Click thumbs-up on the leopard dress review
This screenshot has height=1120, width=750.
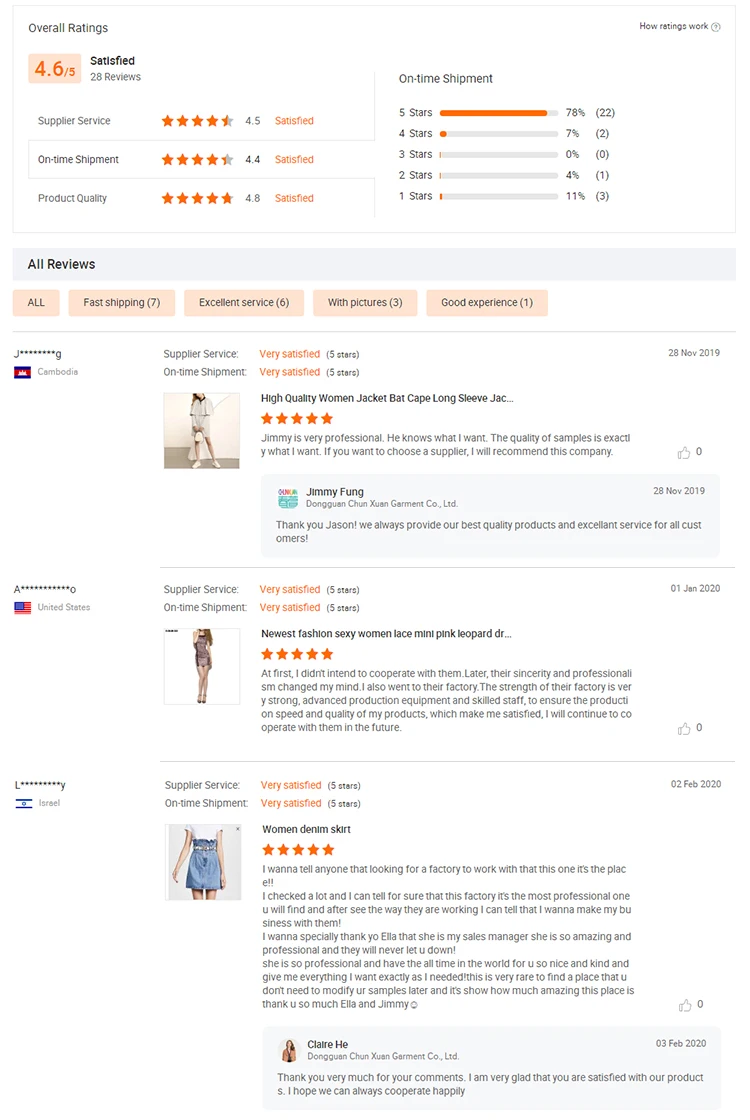pos(684,729)
